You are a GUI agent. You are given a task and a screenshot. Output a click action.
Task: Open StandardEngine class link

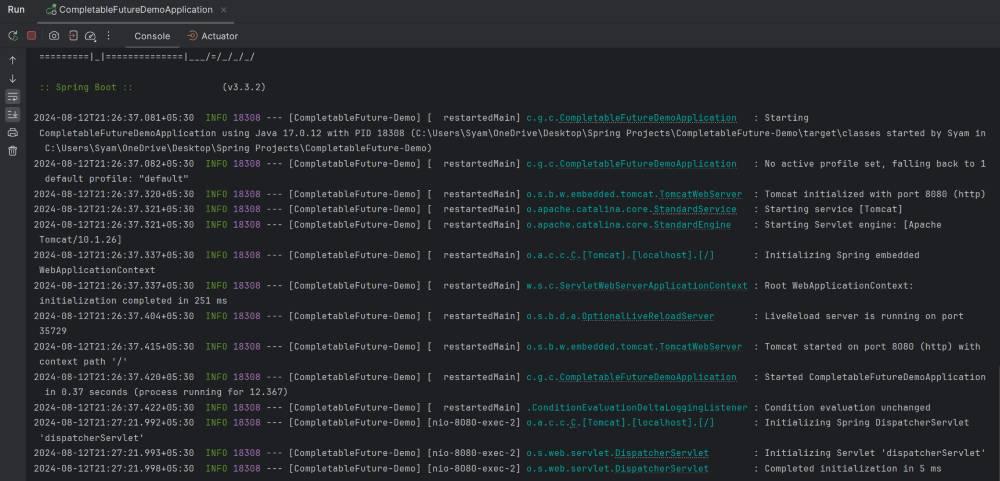click(692, 225)
